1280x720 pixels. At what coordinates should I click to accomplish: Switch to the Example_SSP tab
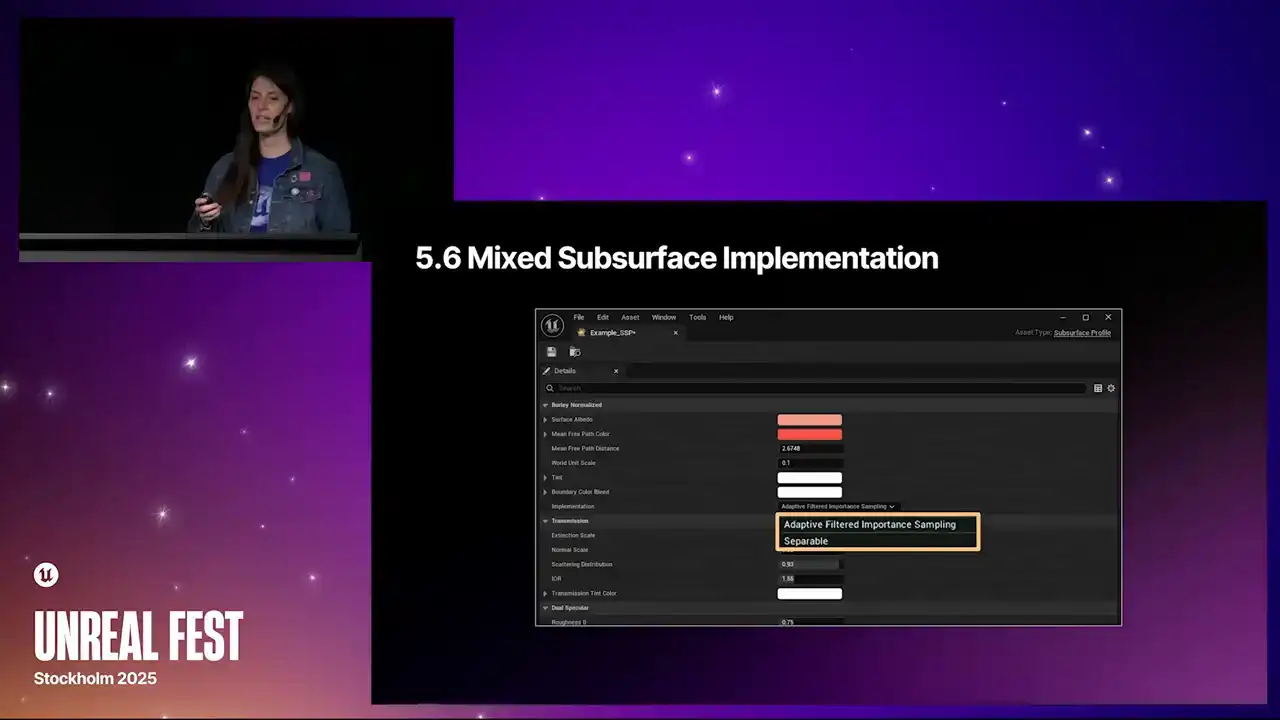tap(612, 333)
